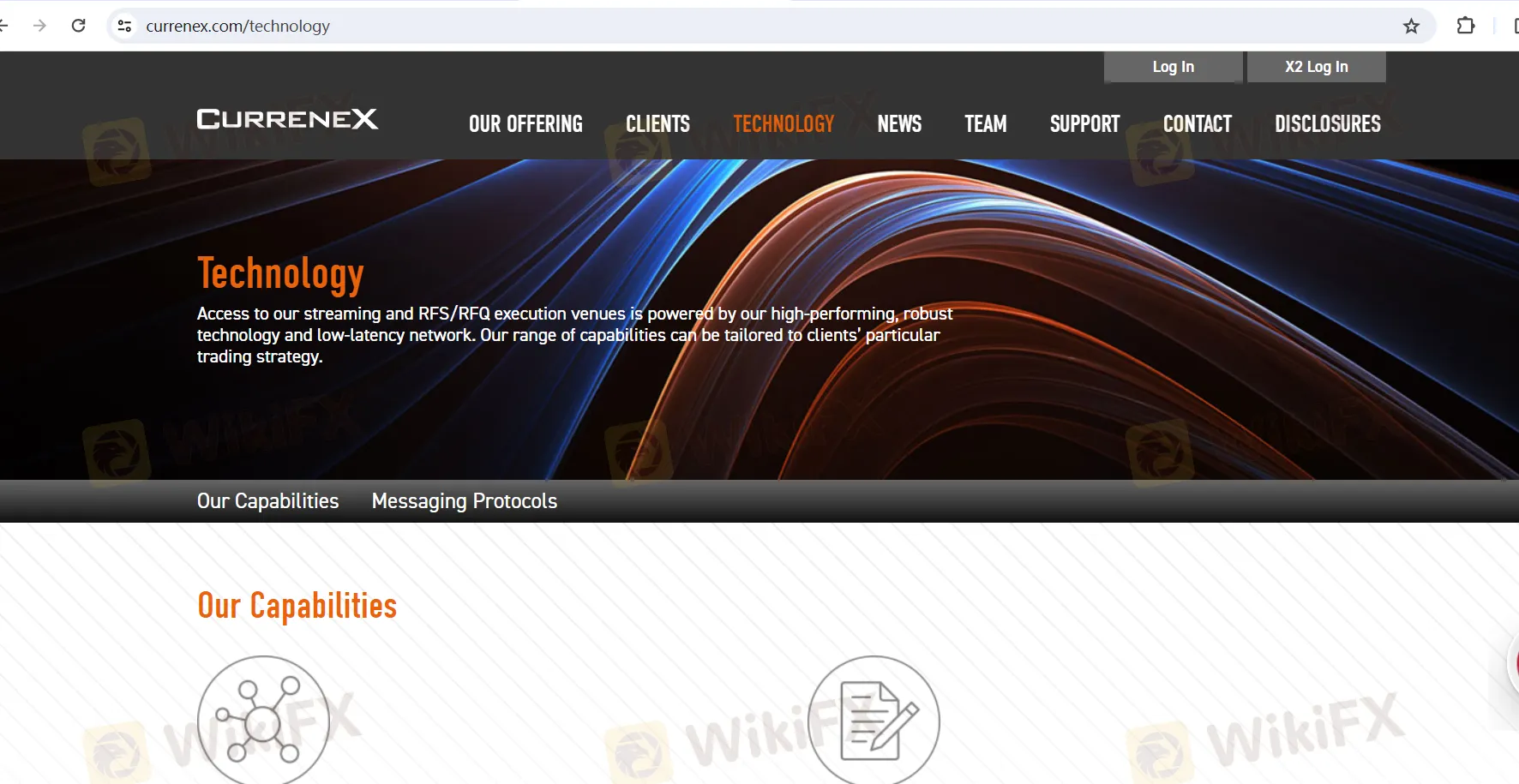Click the Currenex logo
Screen dimensions: 1519x784
coord(287,119)
